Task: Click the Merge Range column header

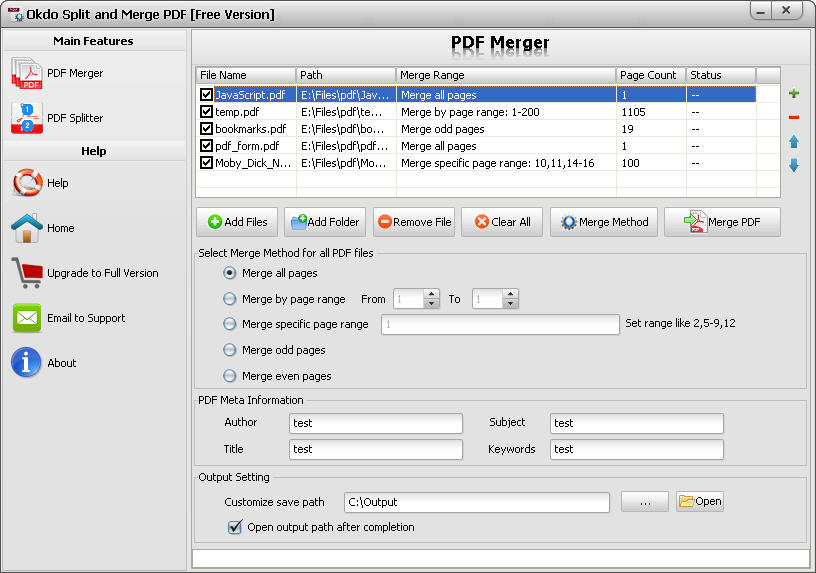Action: (x=506, y=75)
